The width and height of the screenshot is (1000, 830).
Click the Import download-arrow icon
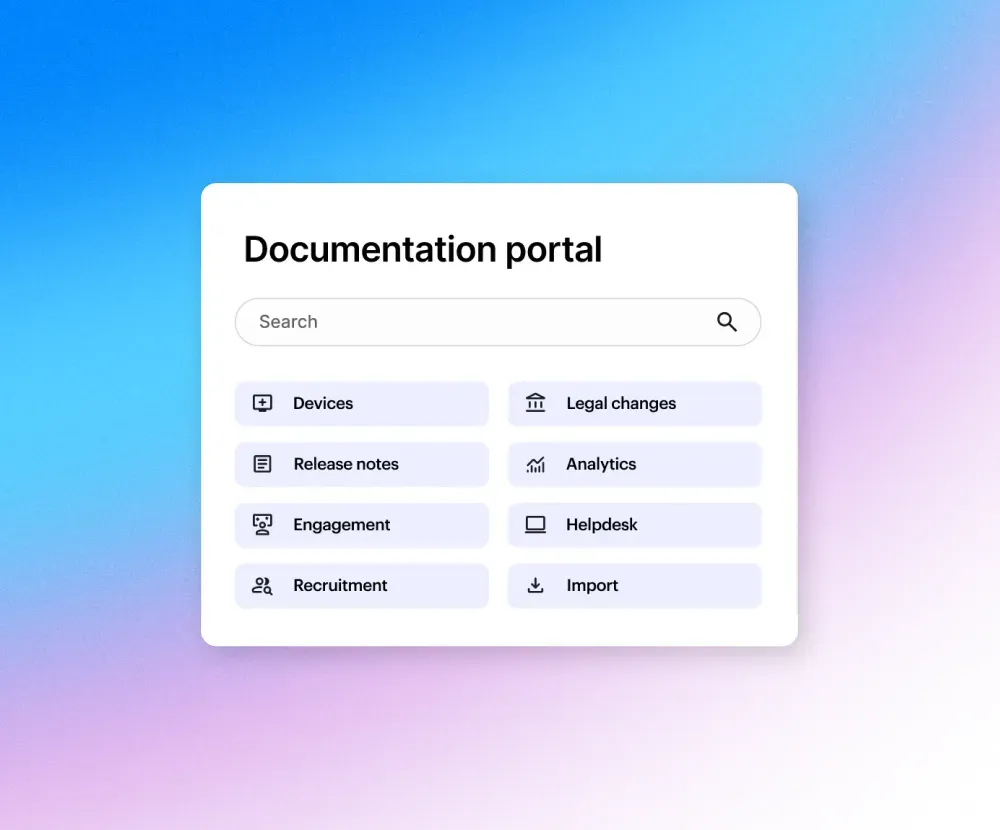coord(536,585)
